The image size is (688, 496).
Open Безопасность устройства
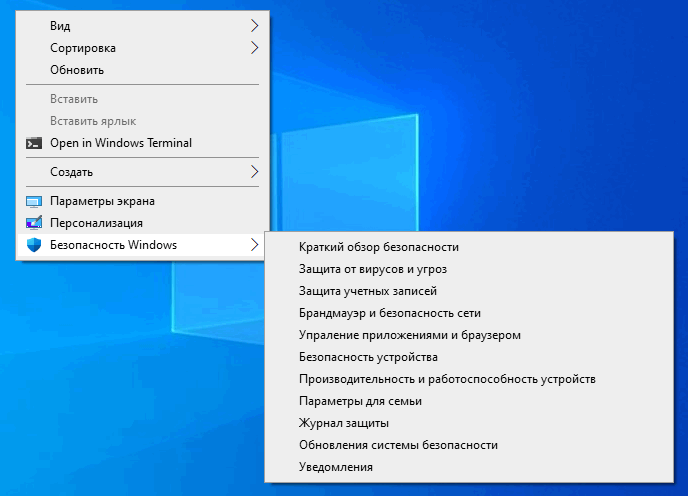pos(469,357)
